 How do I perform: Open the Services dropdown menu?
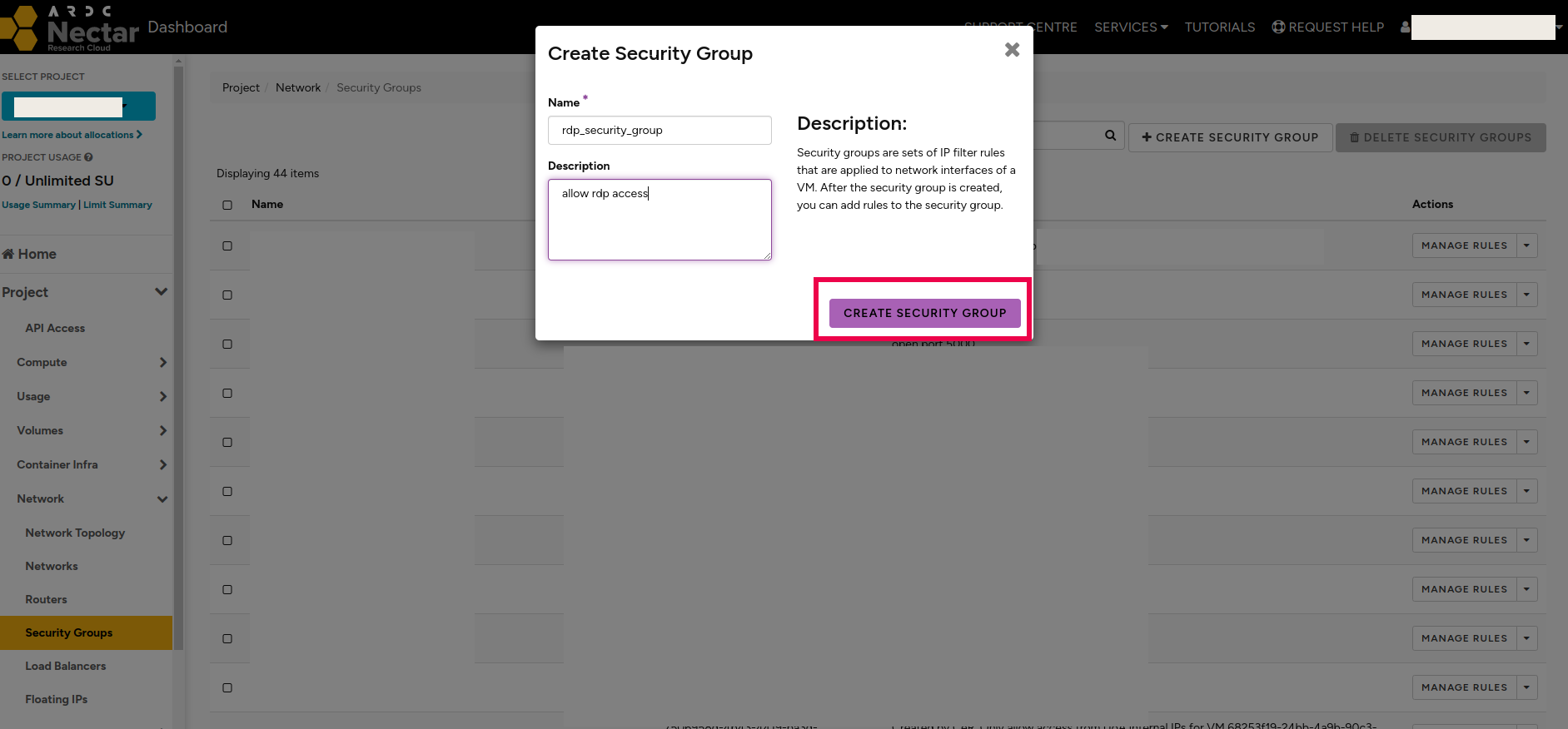(1131, 27)
